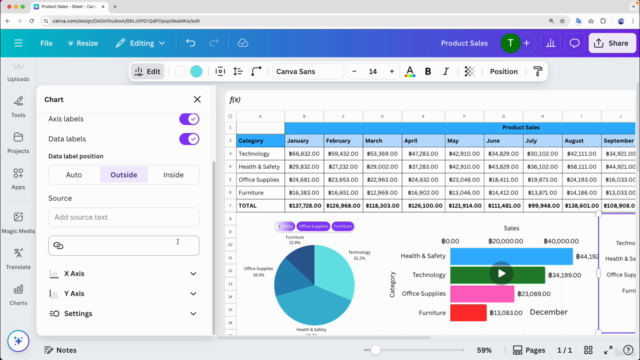Image resolution: width=640 pixels, height=360 pixels.
Task: Open the Projects sidebar tab
Action: (18, 142)
